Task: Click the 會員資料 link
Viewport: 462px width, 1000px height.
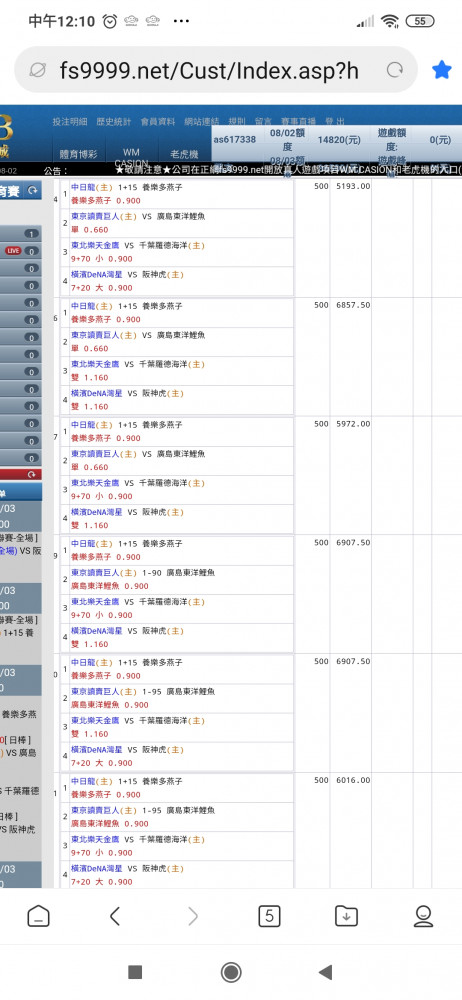Action: pos(158,121)
